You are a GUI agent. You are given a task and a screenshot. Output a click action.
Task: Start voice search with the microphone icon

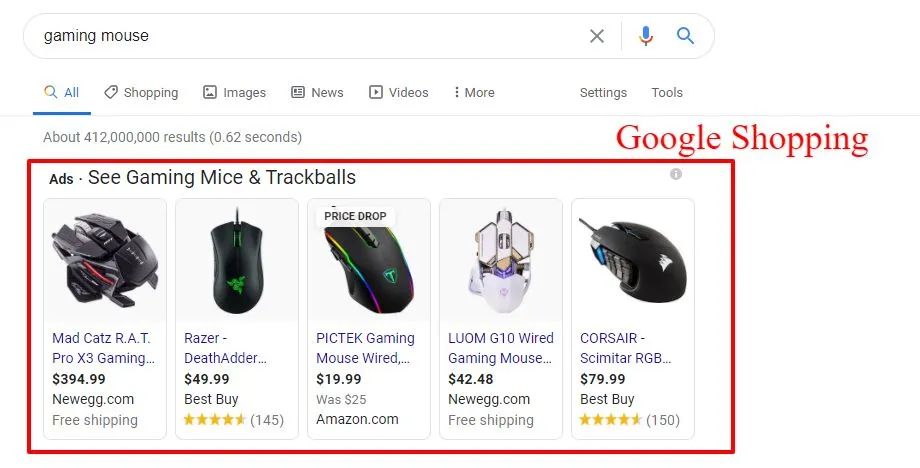tap(646, 36)
